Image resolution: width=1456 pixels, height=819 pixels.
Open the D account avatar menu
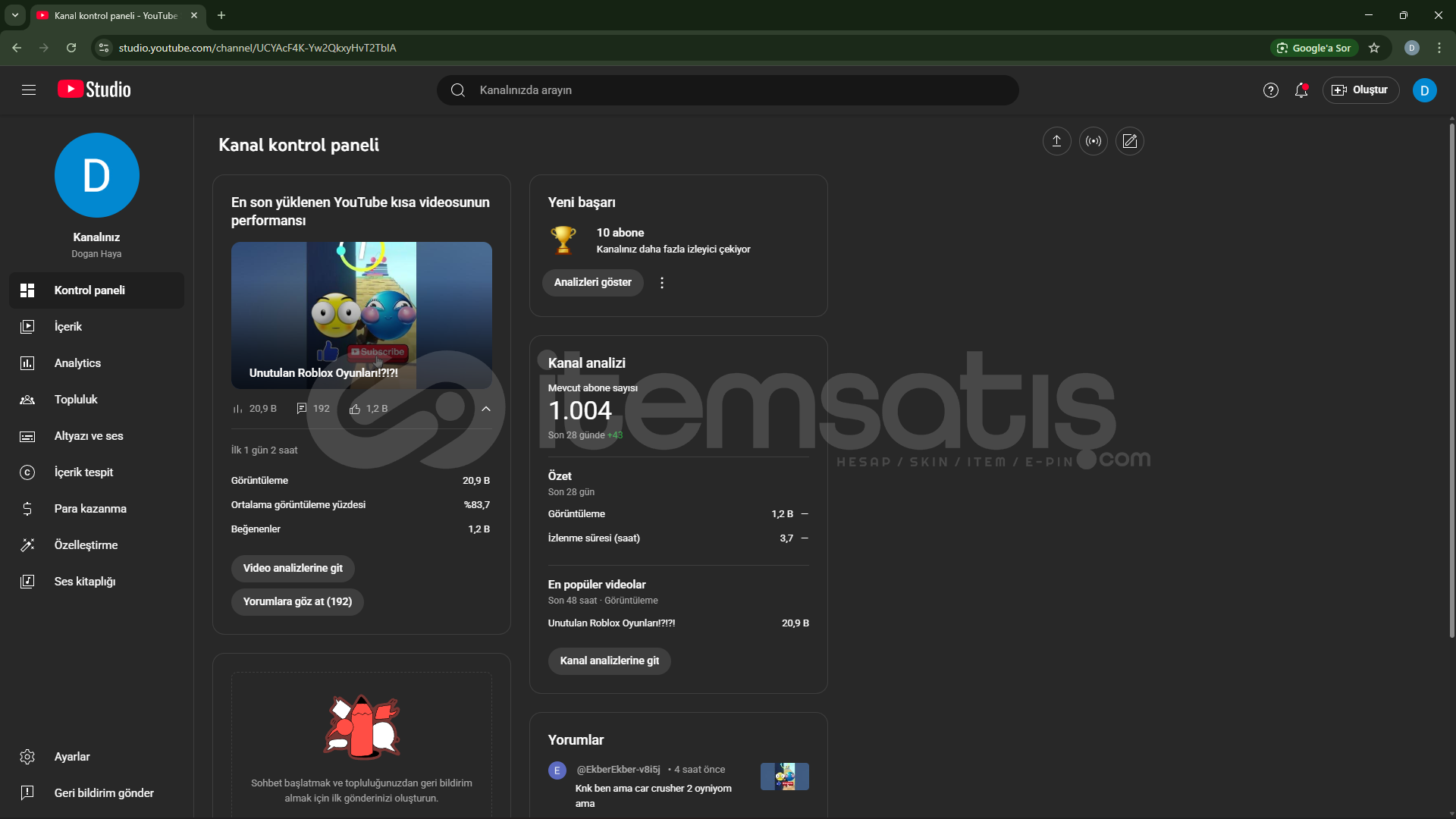(x=1424, y=90)
